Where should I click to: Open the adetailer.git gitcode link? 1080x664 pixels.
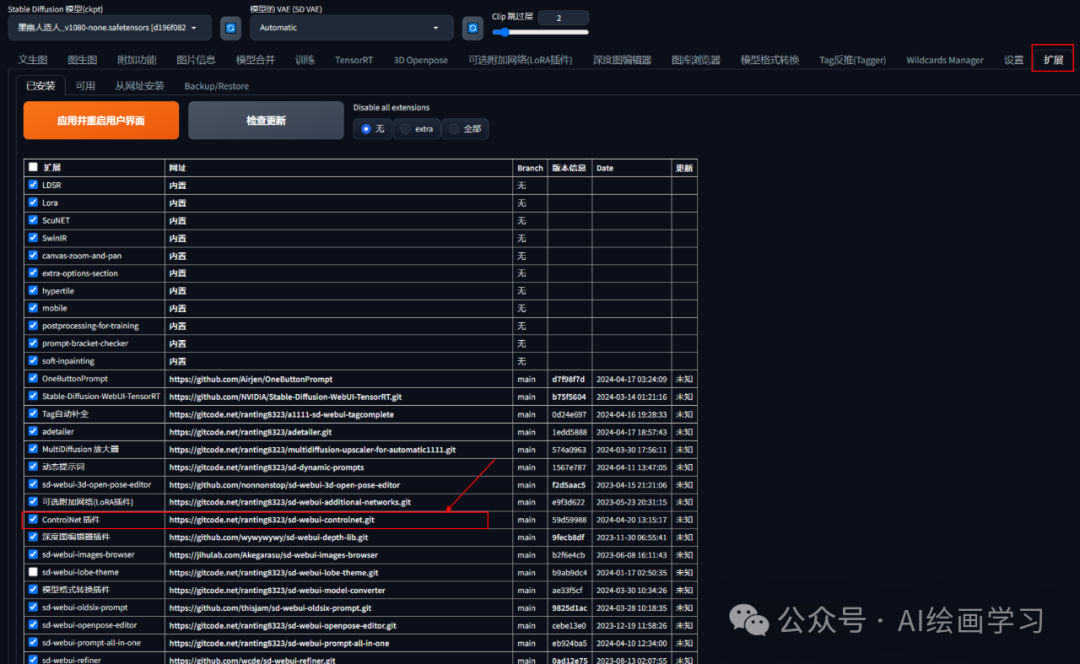[250, 432]
